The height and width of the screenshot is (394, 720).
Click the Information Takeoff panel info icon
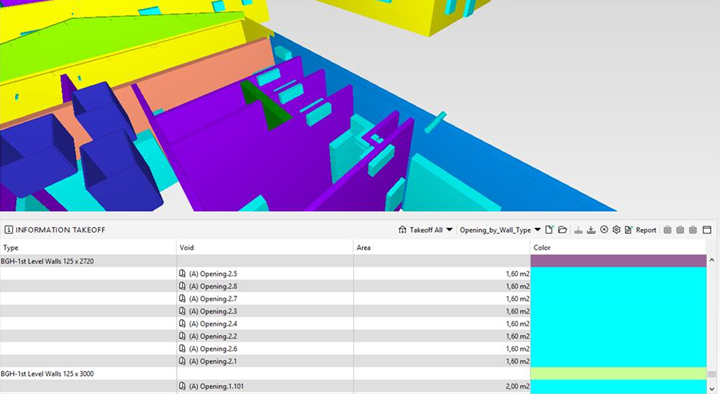tap(8, 230)
